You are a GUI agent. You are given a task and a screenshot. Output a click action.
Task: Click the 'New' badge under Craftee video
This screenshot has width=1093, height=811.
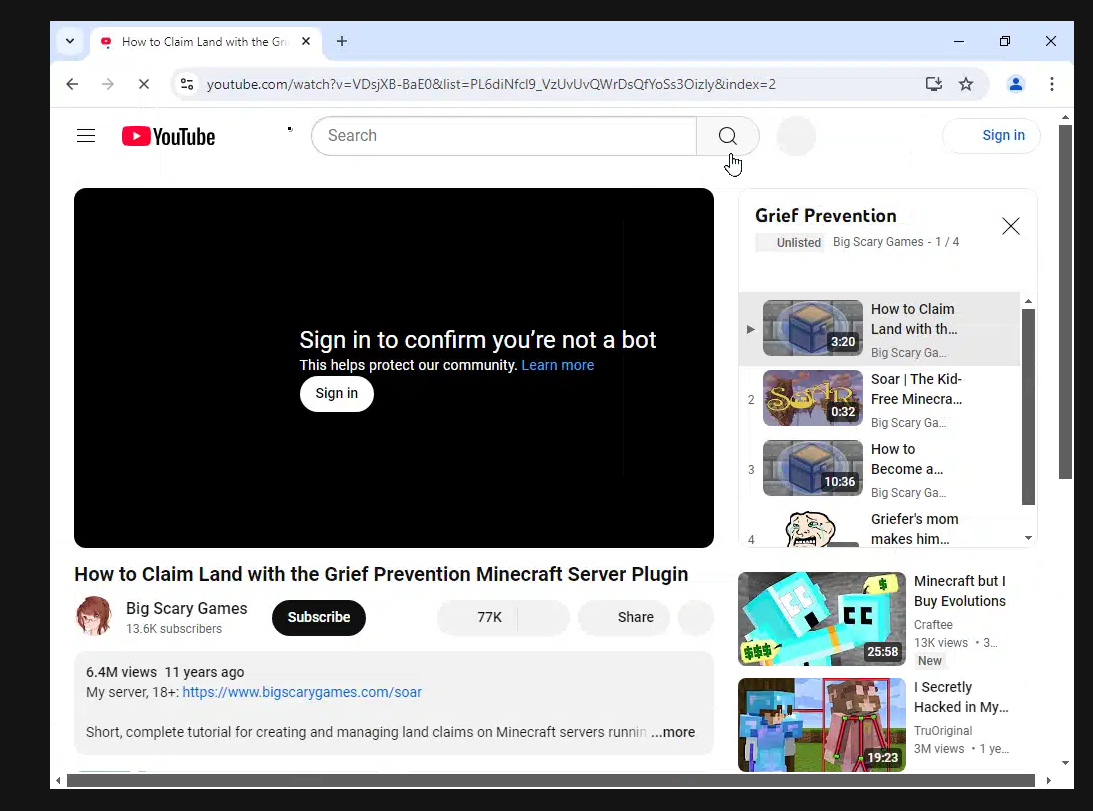tap(930, 660)
